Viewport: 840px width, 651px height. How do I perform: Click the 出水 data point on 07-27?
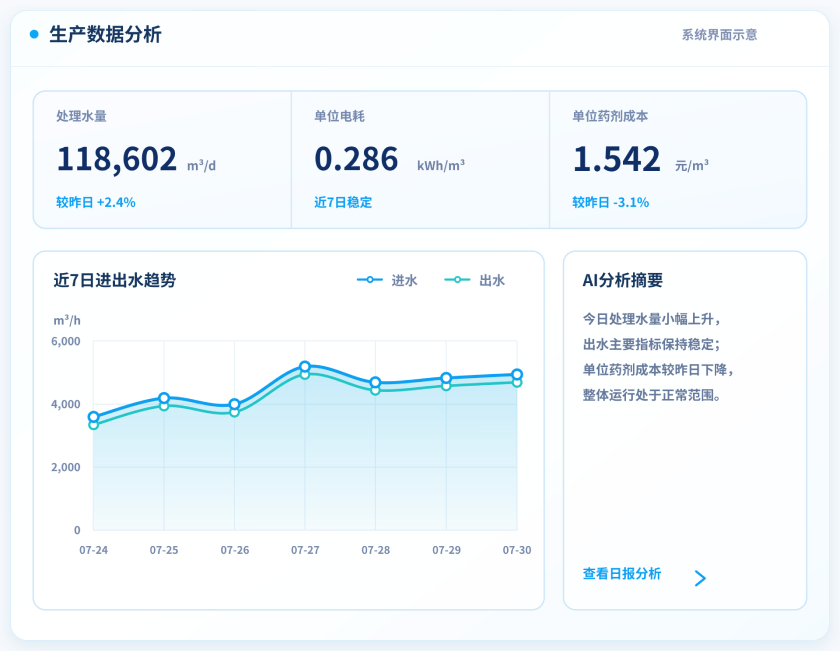pos(305,375)
